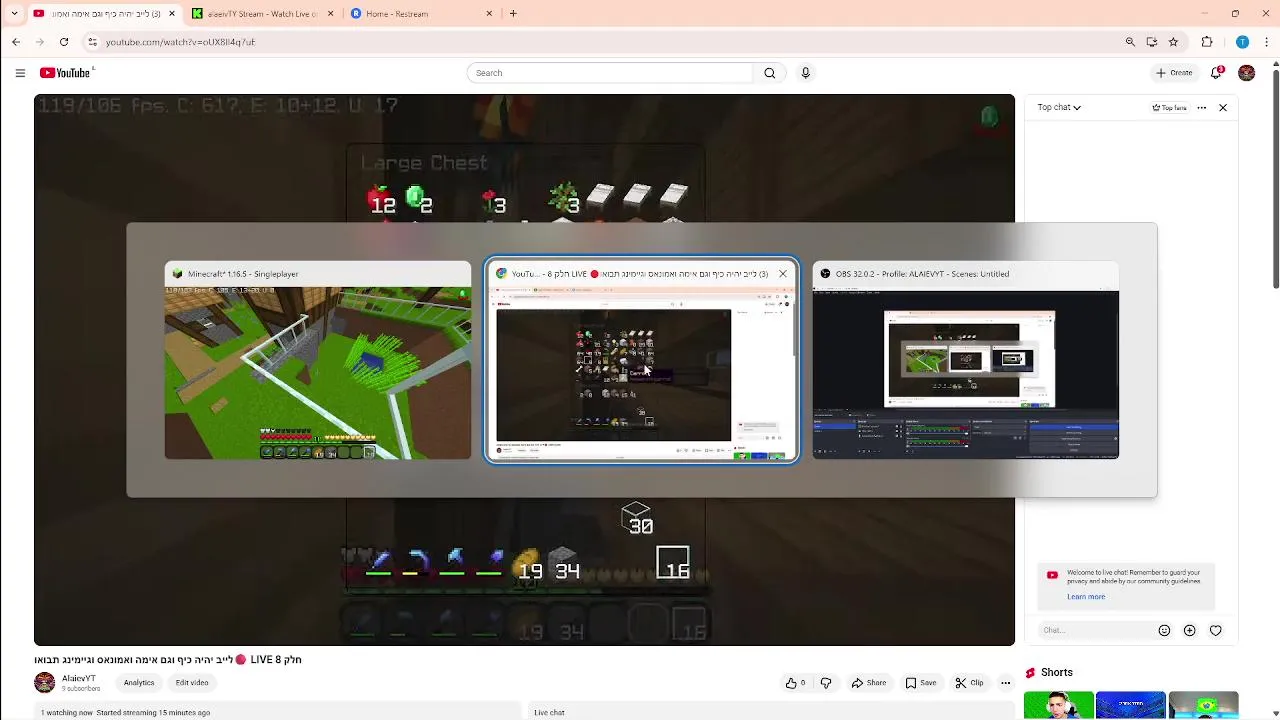Image resolution: width=1280 pixels, height=720 pixels.
Task: Open the browser zoom magnifier icon
Action: (x=1130, y=42)
